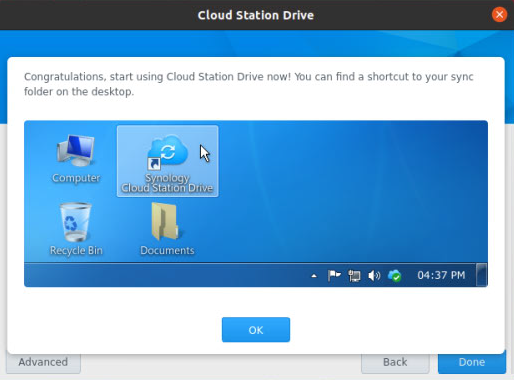
Task: Expand the hidden tray icons arrow
Action: tap(314, 276)
